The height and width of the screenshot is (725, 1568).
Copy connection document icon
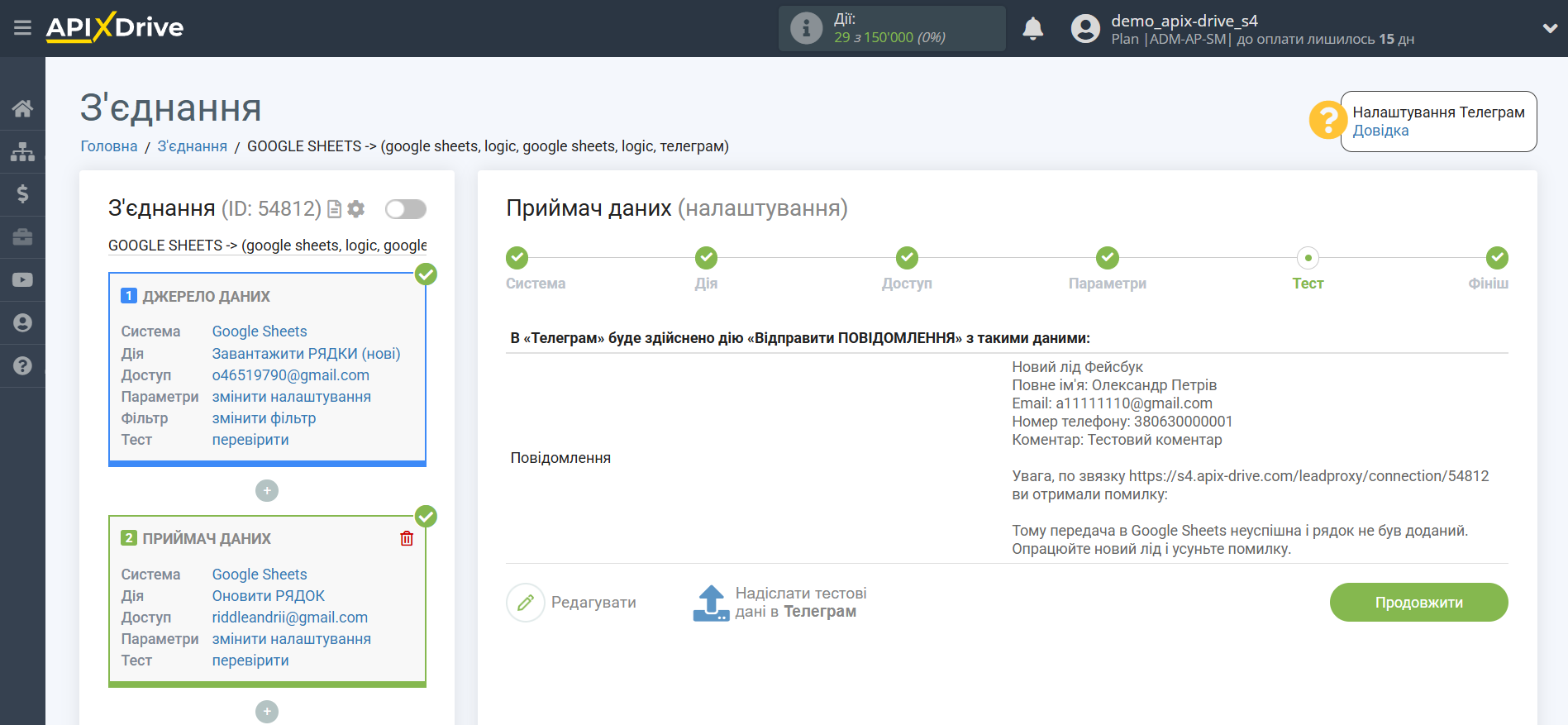coord(334,209)
